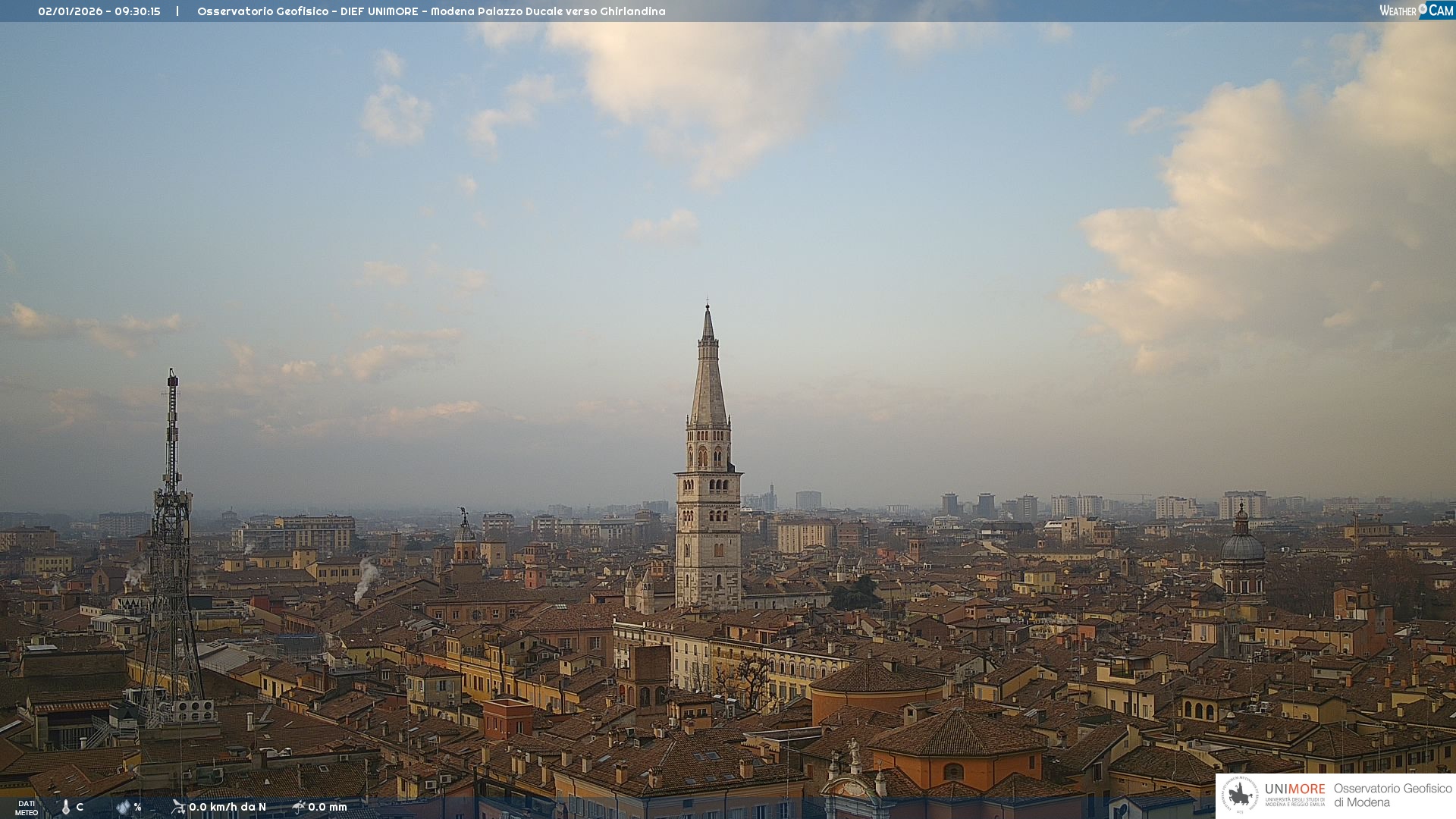The width and height of the screenshot is (1456, 819).
Task: Click the Ghirlandina tower spire tip
Action: click(708, 306)
